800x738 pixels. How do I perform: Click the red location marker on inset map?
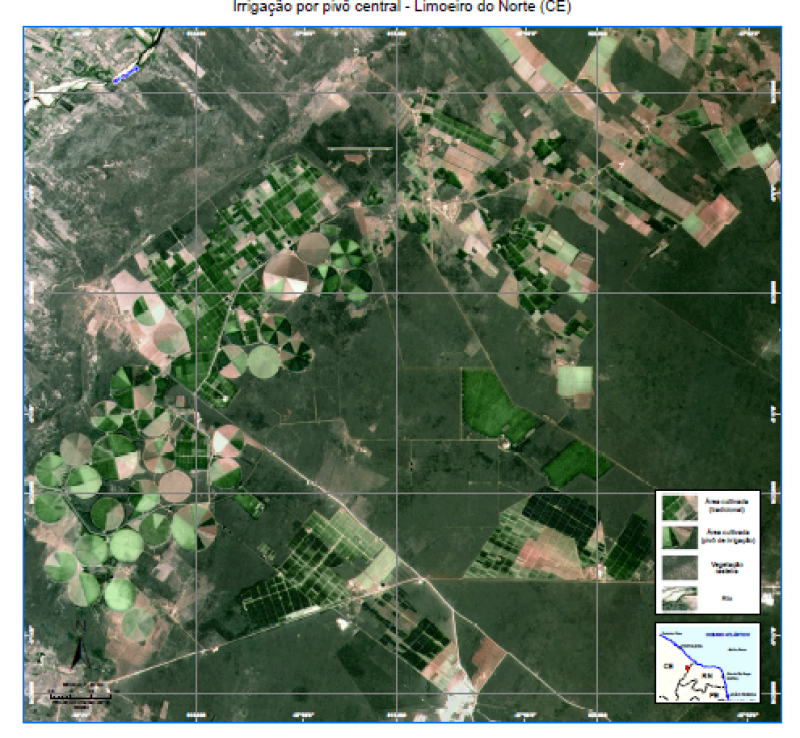tap(687, 668)
